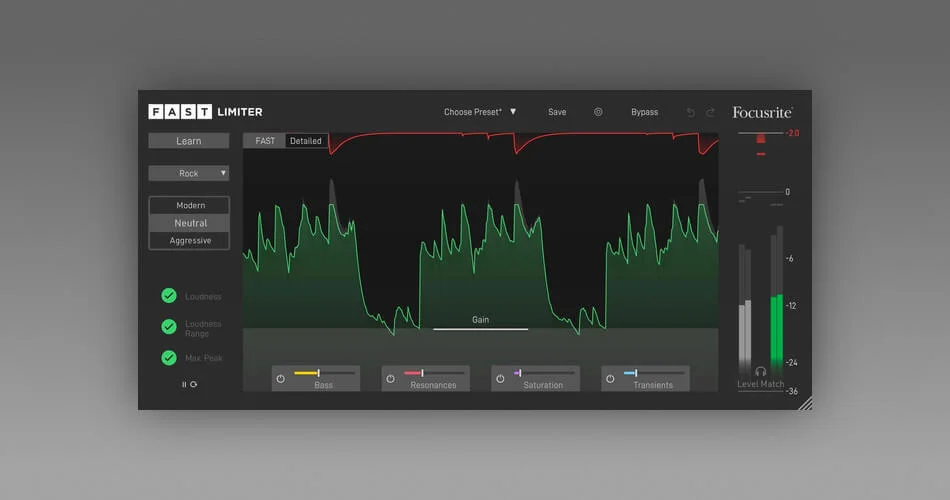Click the Bypass button
The height and width of the screenshot is (500, 950).
[645, 112]
